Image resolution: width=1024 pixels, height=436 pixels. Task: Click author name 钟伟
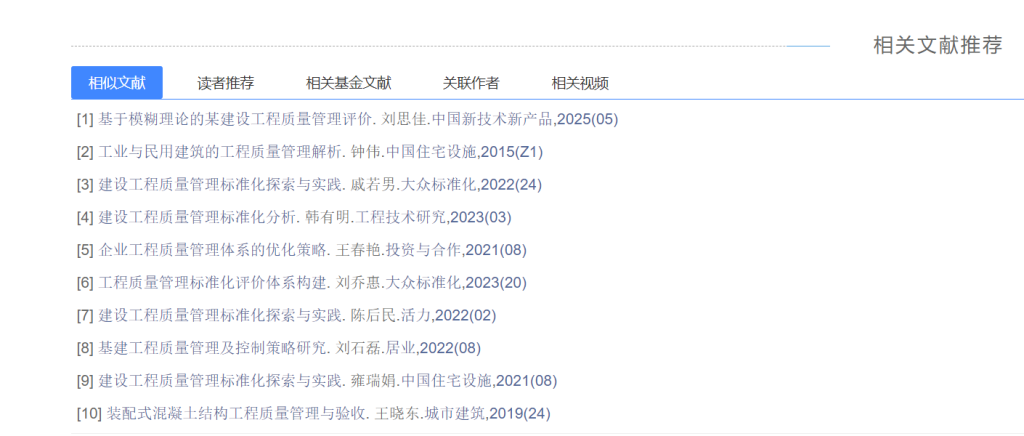367,152
